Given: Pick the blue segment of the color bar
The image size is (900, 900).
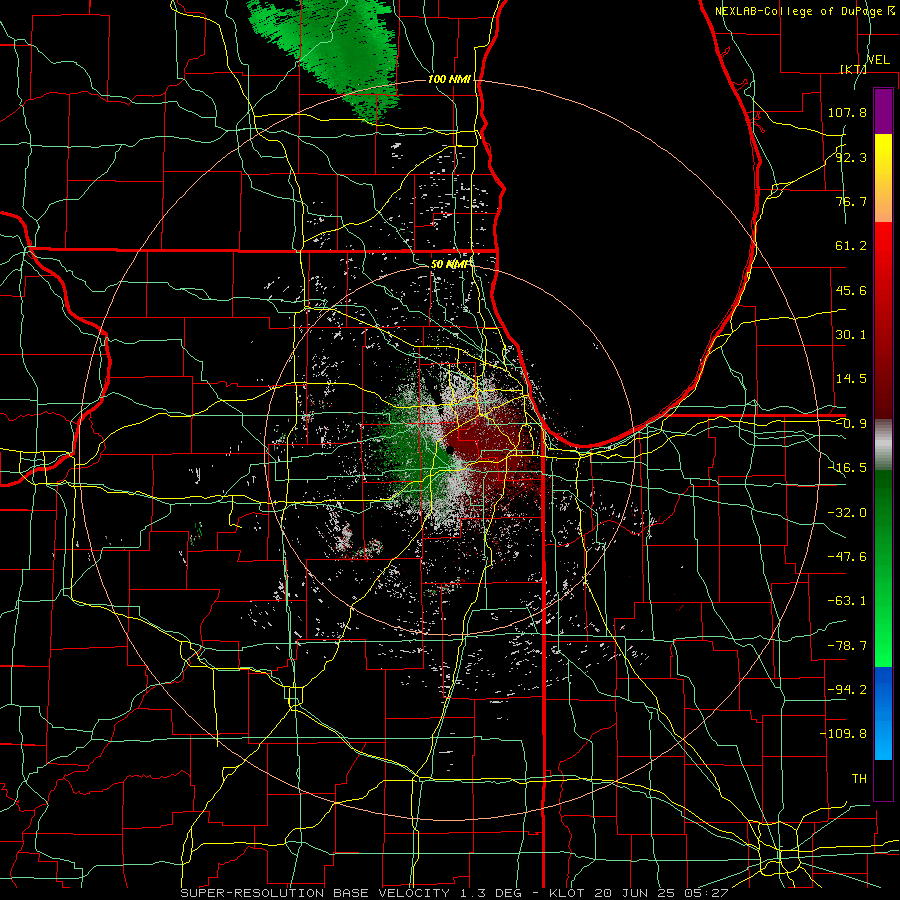Looking at the screenshot, I should [x=883, y=713].
